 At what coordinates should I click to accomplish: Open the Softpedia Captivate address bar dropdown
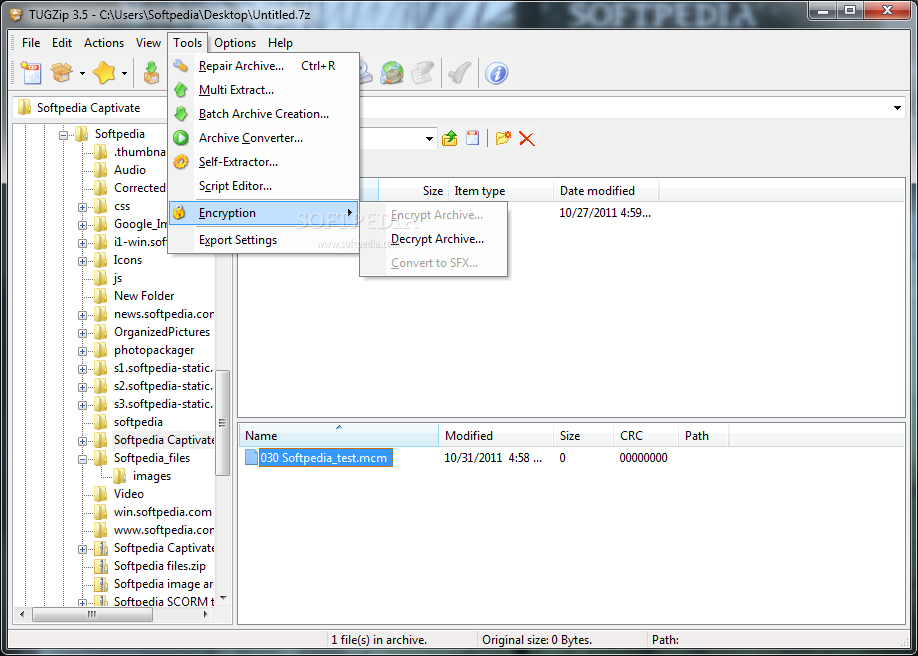pos(898,108)
